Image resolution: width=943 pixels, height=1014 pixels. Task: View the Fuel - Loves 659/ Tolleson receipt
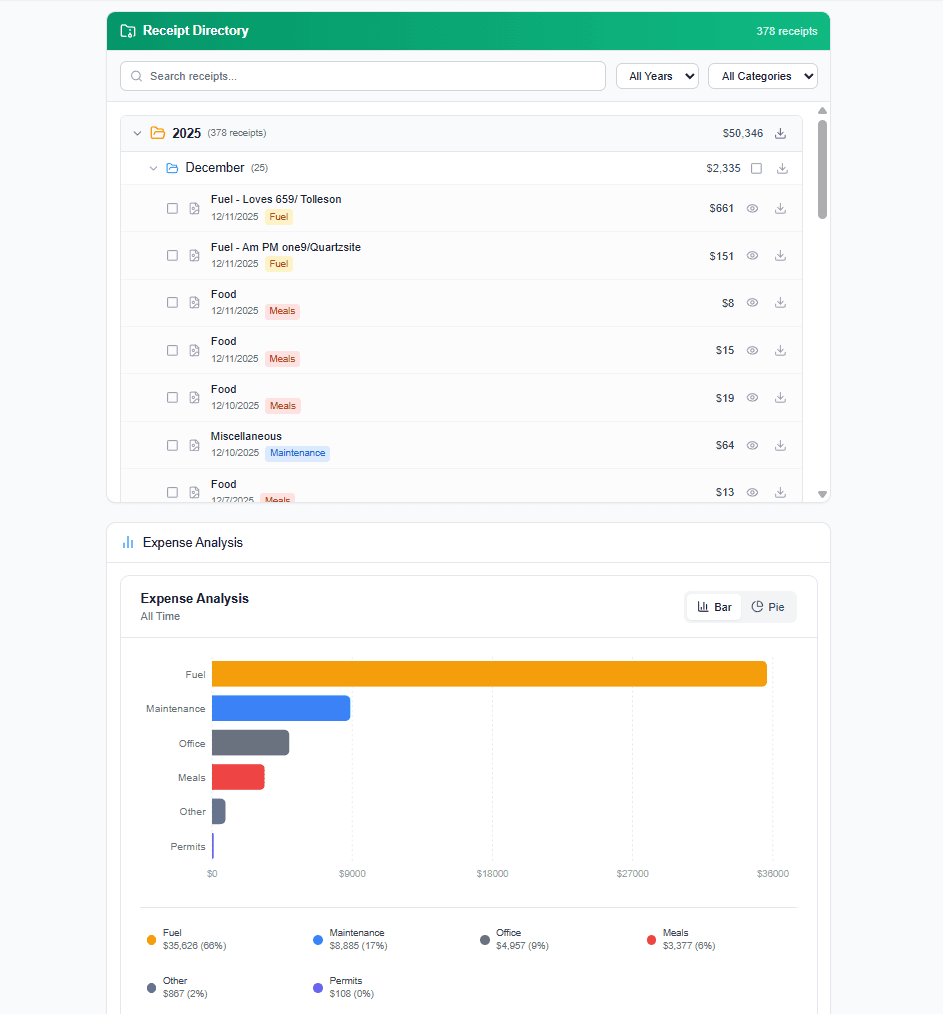click(x=752, y=208)
